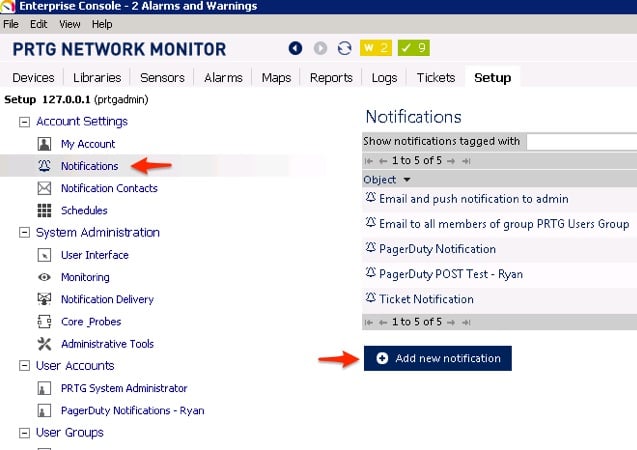Click the Monitoring eye icon

[x=44, y=277]
